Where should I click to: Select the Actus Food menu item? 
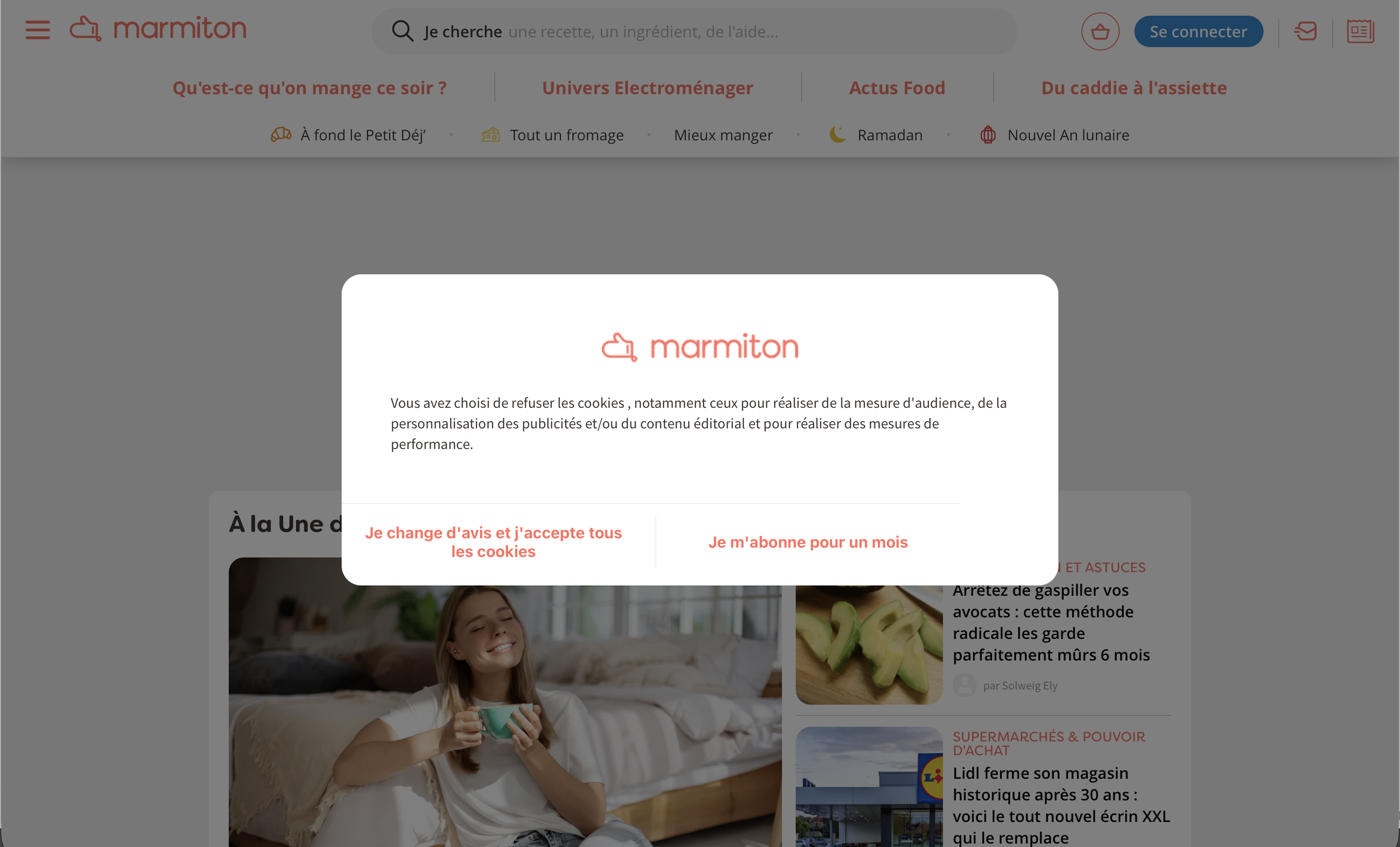point(896,87)
